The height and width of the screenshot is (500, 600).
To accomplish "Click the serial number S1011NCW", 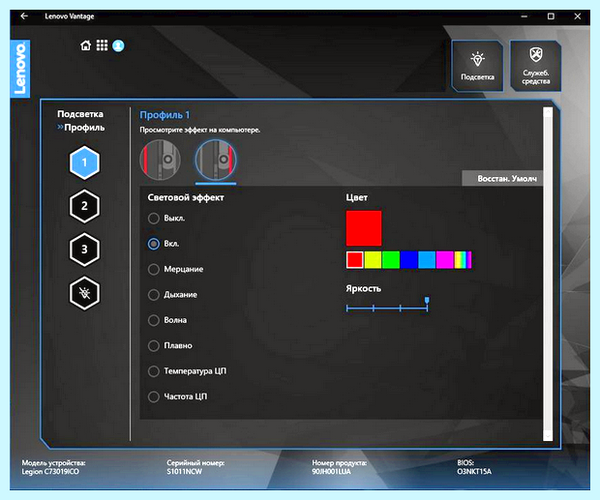I will (184, 472).
